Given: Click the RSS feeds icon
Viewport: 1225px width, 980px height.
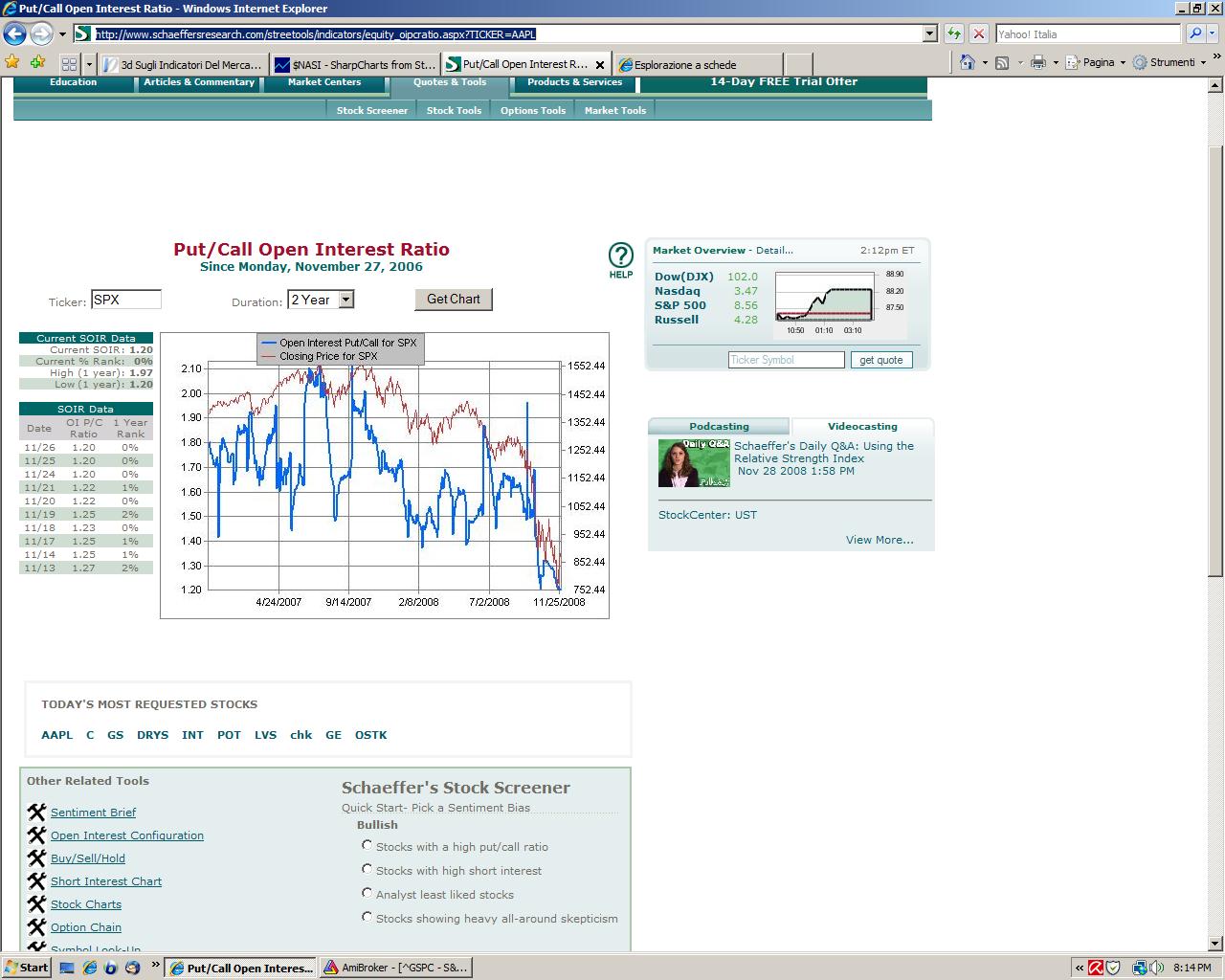Looking at the screenshot, I should pos(1002,62).
